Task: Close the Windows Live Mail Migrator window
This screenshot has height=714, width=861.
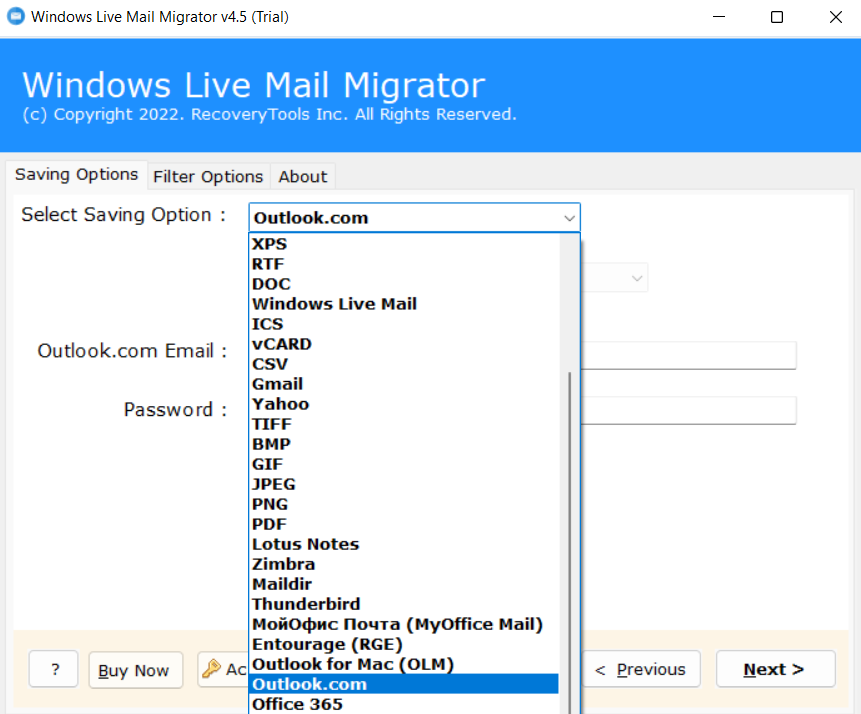Action: (x=835, y=17)
